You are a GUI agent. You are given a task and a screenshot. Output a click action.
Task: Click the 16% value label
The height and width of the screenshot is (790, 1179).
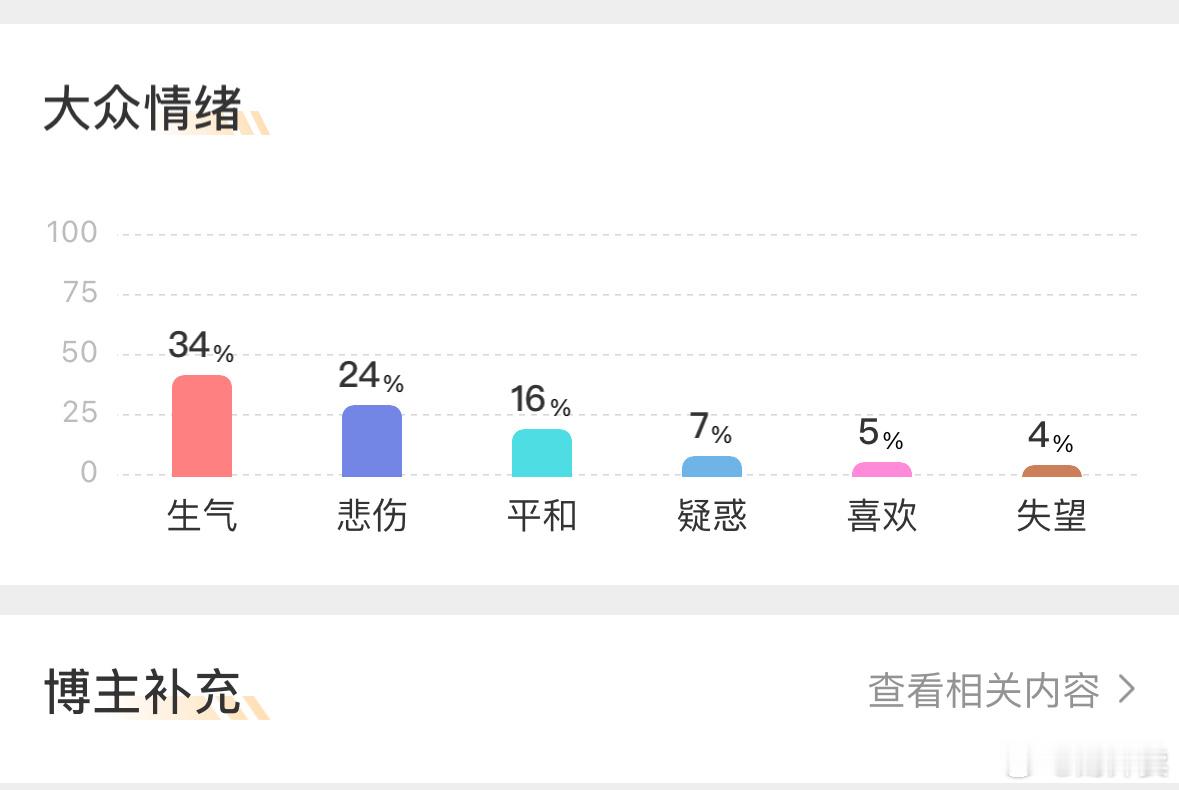click(540, 400)
